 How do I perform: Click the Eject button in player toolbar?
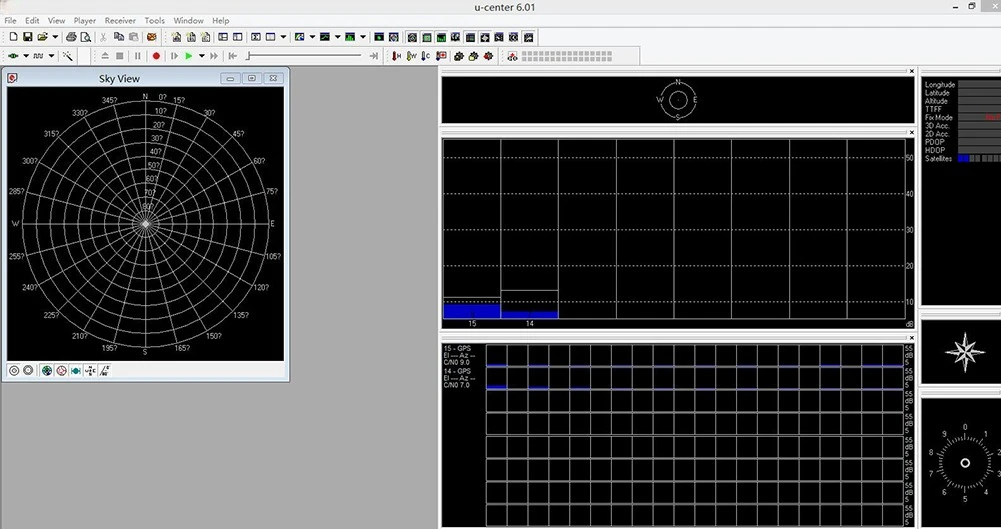[x=103, y=56]
